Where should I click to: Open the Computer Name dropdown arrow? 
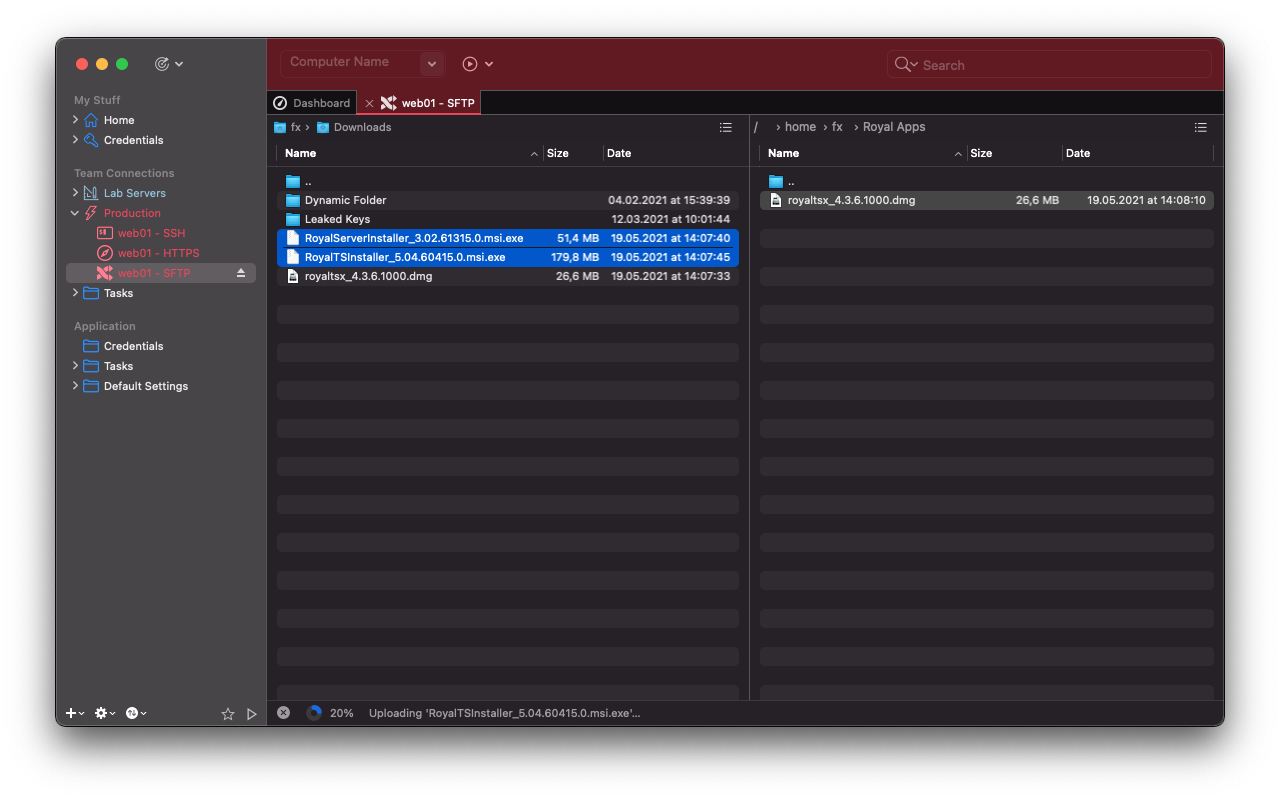[x=431, y=63]
